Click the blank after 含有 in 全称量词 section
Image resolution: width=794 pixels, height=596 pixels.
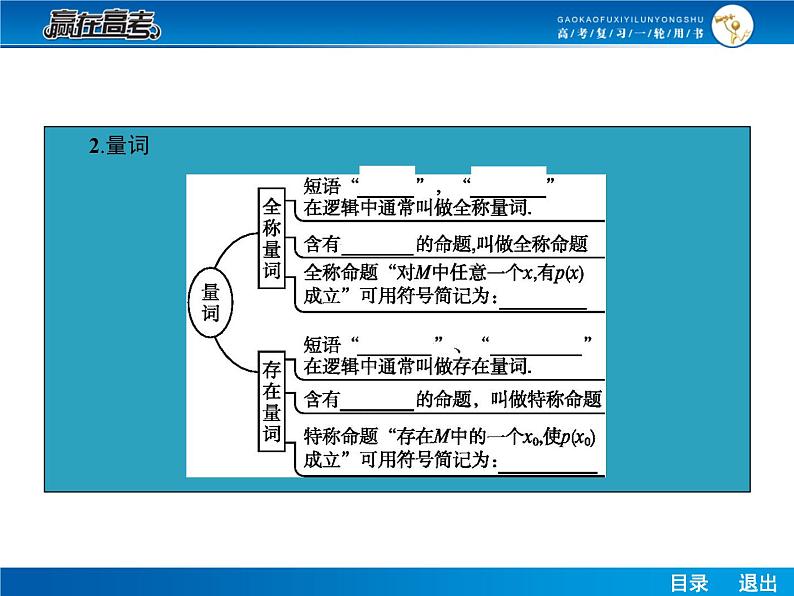[x=378, y=246]
